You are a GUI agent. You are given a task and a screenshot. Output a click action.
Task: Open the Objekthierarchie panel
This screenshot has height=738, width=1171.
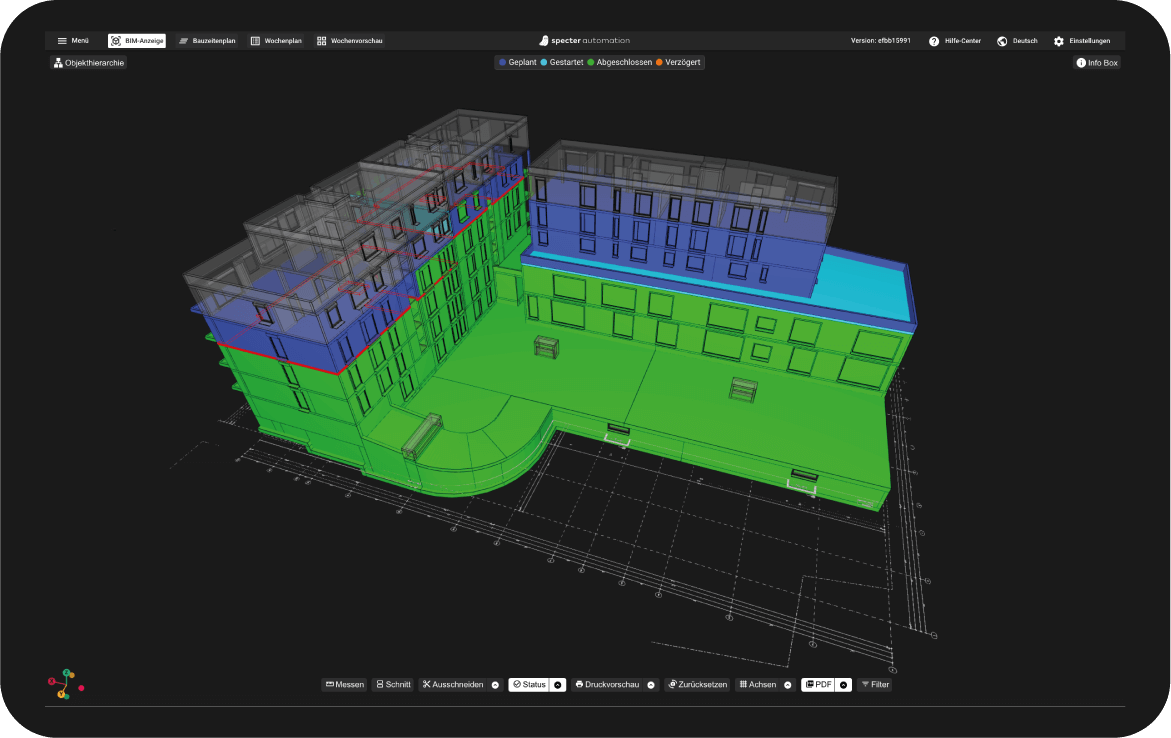[88, 62]
